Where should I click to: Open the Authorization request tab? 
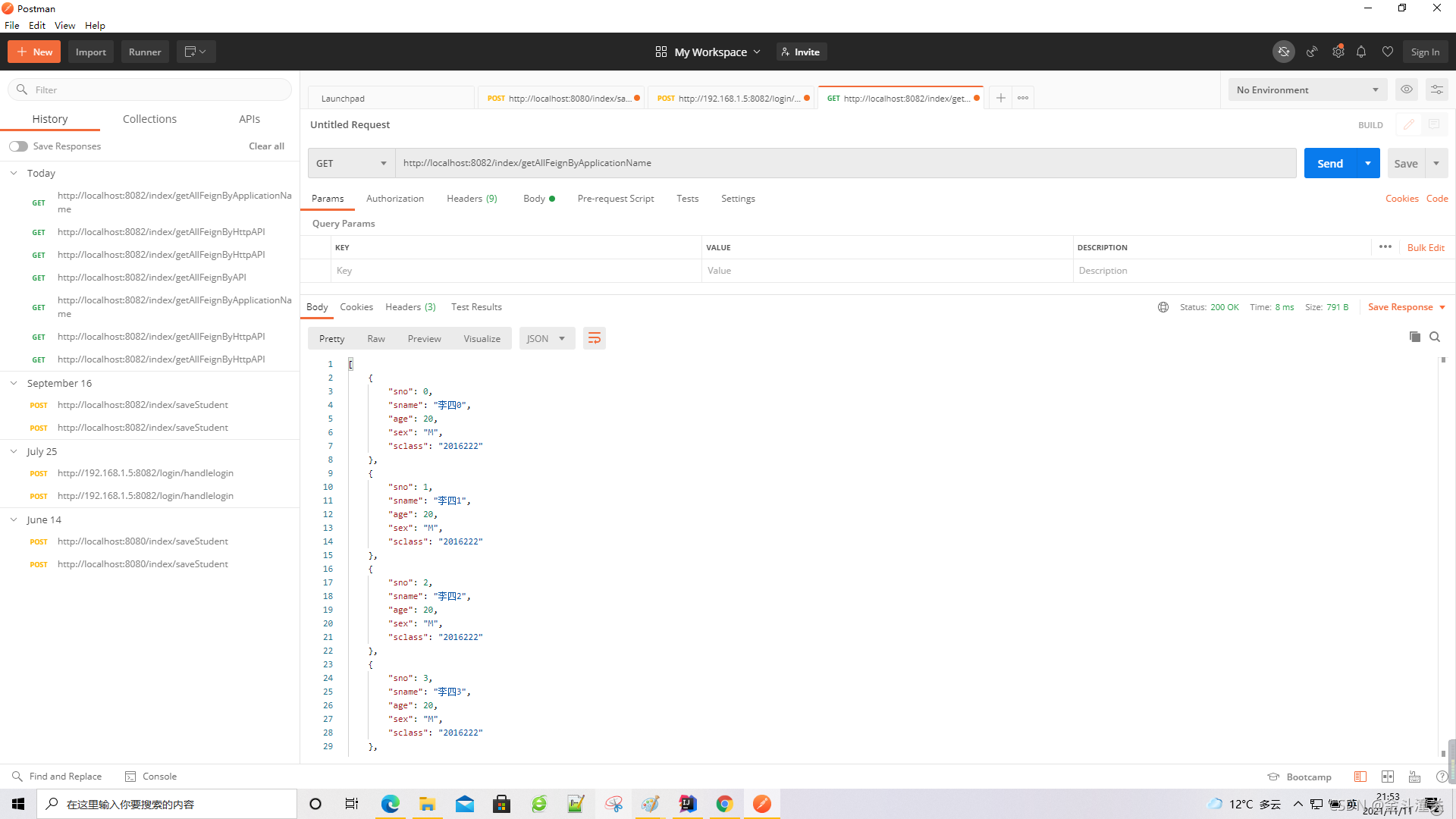(x=394, y=199)
